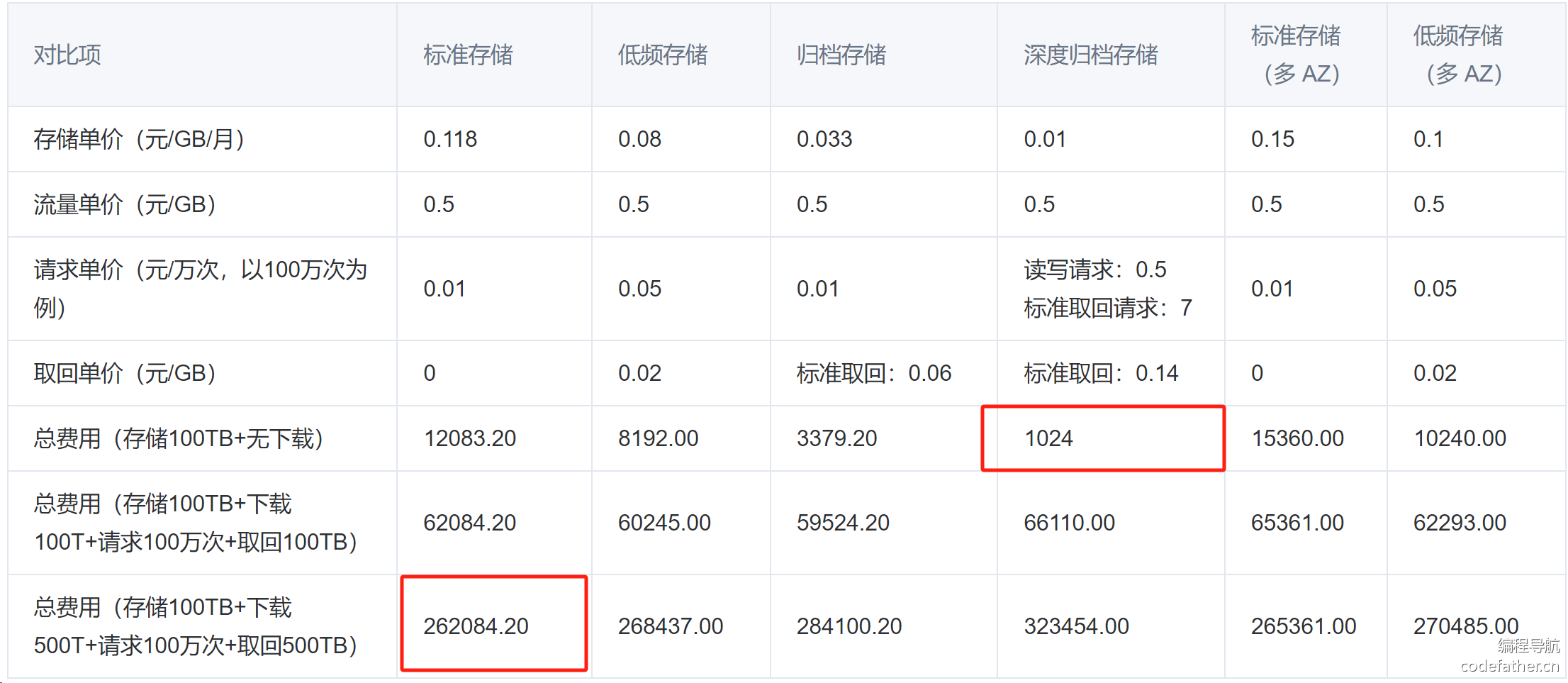The image size is (1568, 683).
Task: Click the 标准取回：0.06 cell
Action: [874, 373]
